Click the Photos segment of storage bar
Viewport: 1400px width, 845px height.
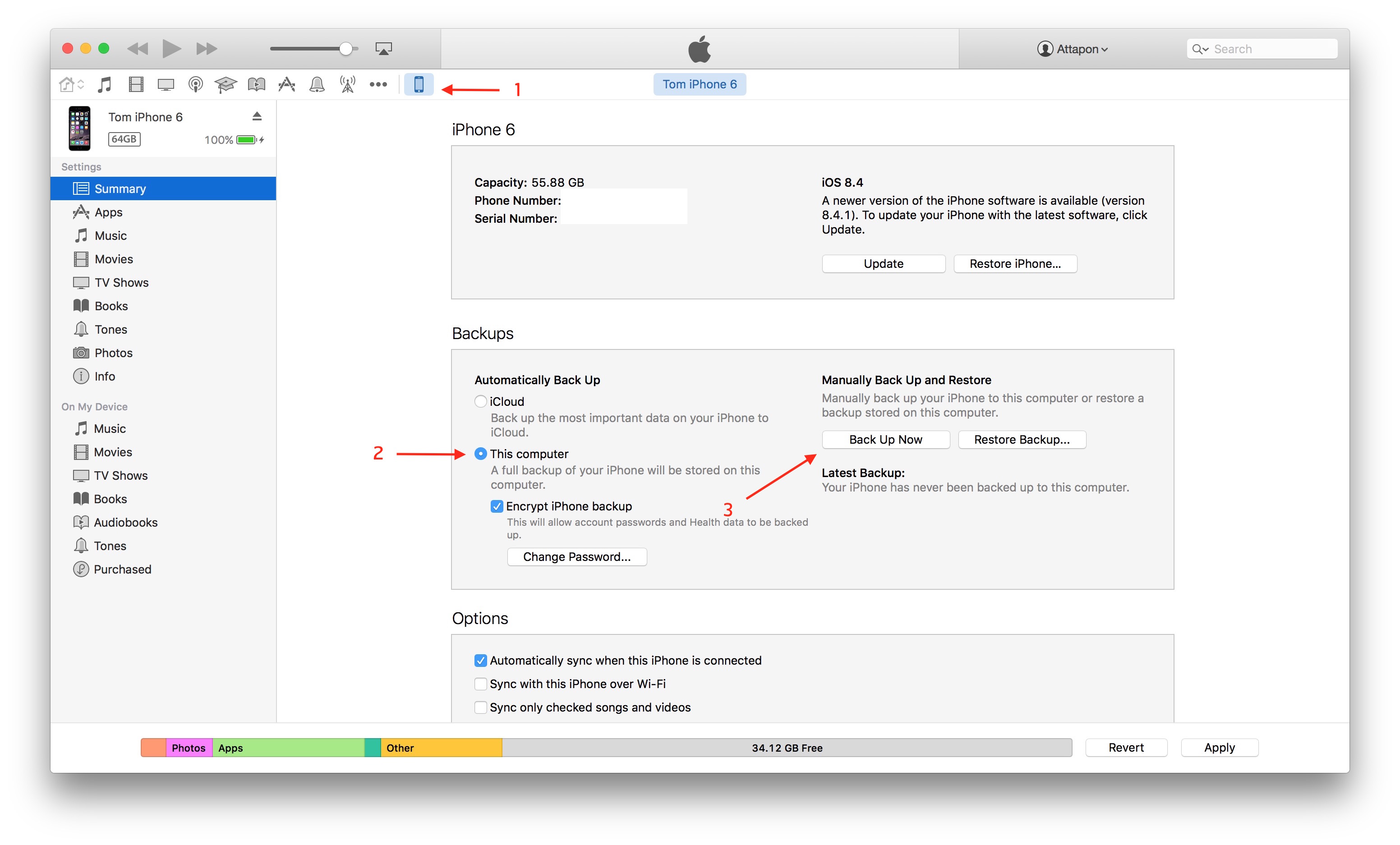click(189, 748)
